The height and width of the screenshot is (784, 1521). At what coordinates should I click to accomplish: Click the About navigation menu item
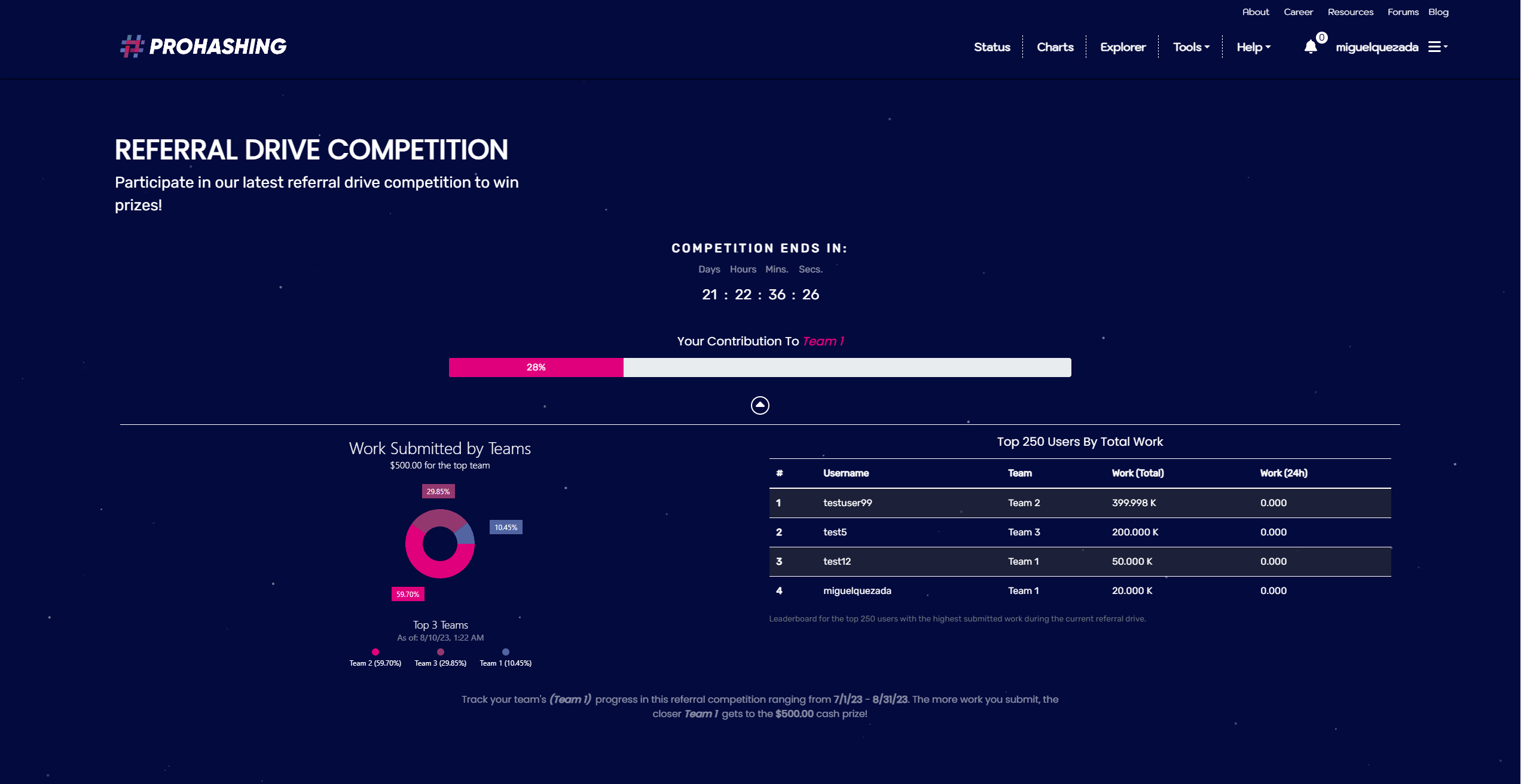(x=1253, y=11)
